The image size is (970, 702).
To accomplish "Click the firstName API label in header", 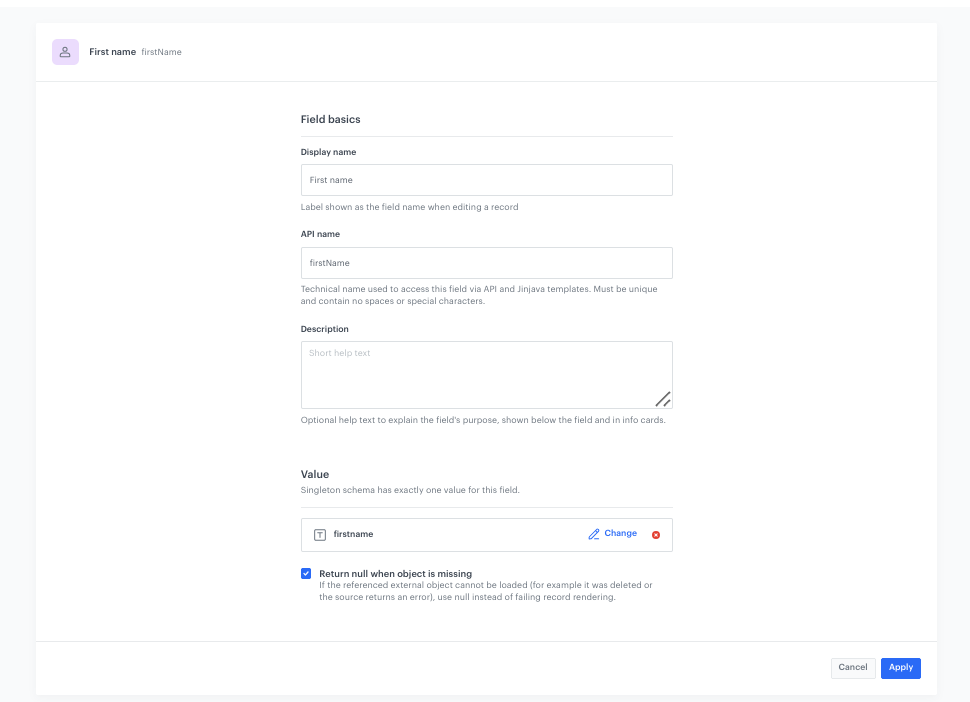I will point(161,52).
